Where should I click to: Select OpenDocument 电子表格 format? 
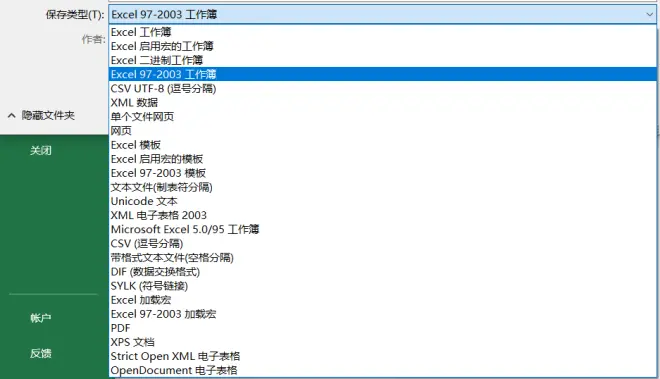(x=383, y=371)
